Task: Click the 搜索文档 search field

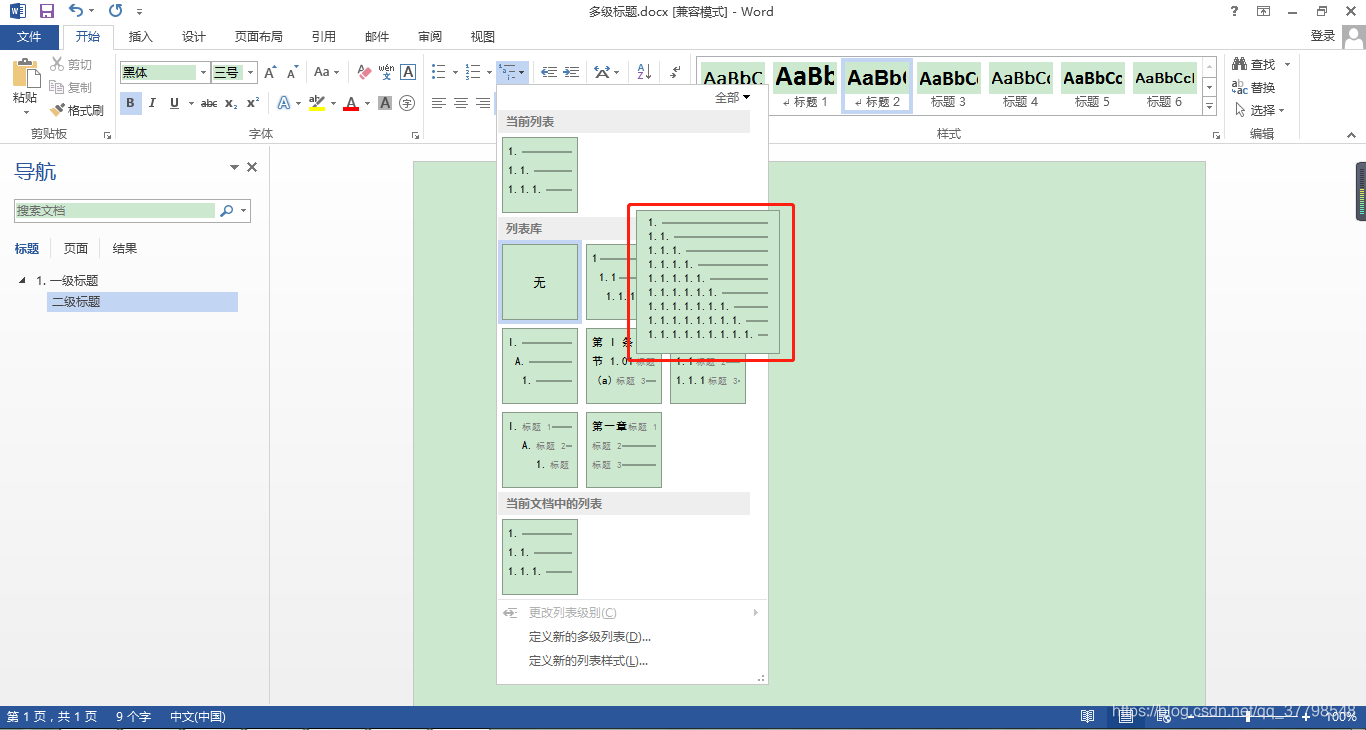Action: click(x=115, y=211)
